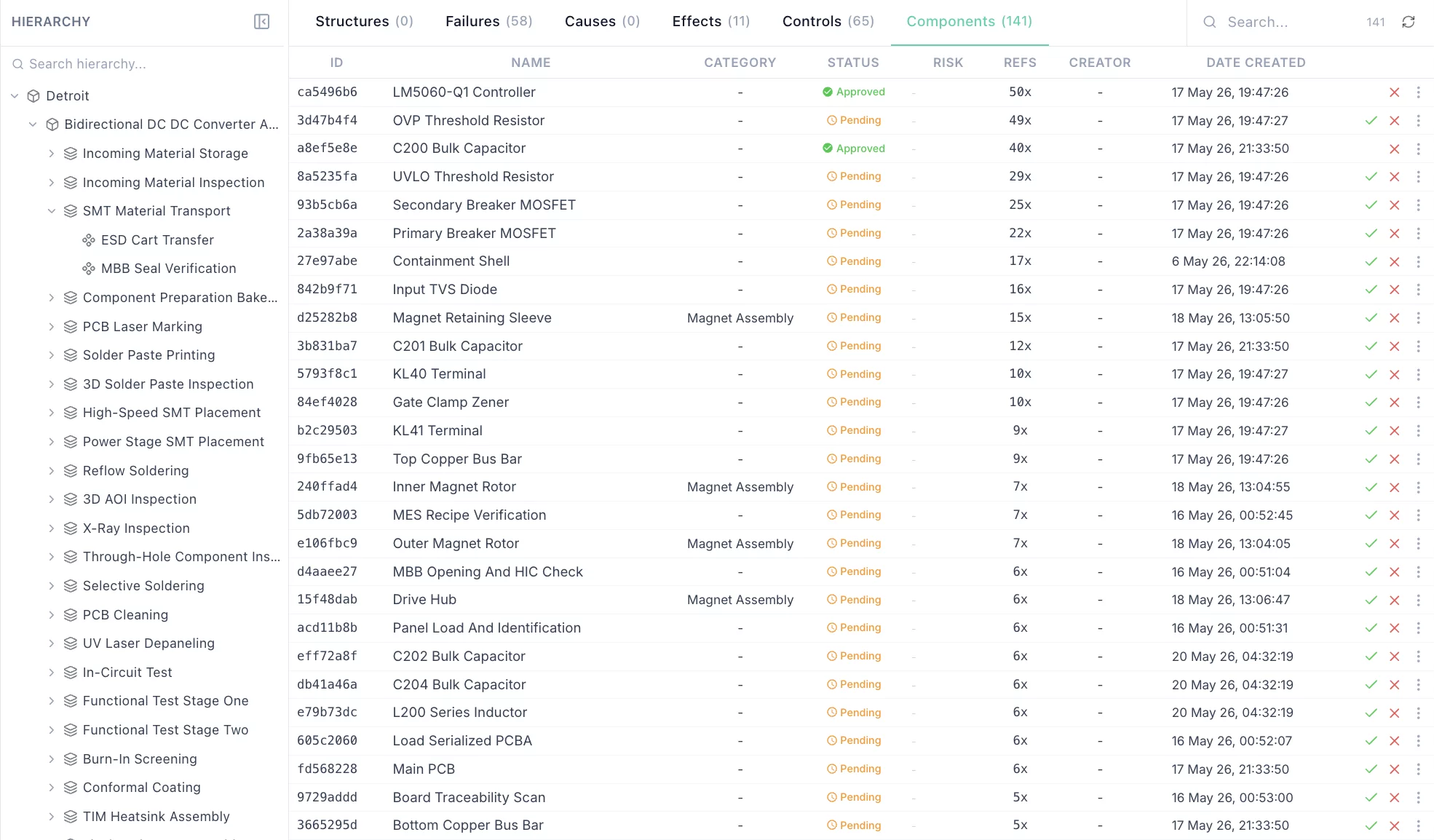Image resolution: width=1434 pixels, height=840 pixels.
Task: Approve the Magnet Retaining Sleeve component
Action: coord(1371,318)
